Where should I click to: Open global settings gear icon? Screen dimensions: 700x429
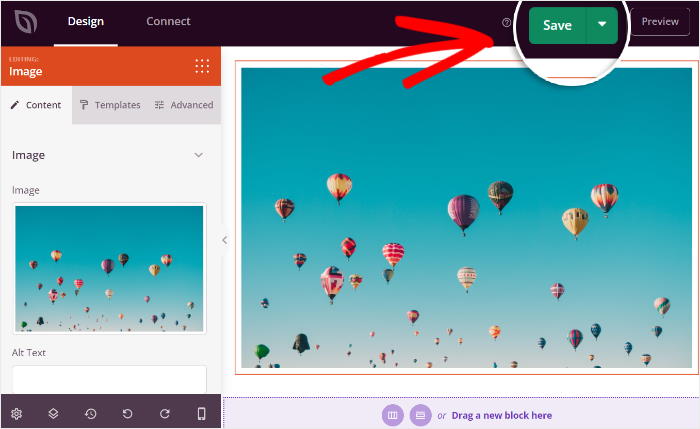click(x=17, y=414)
